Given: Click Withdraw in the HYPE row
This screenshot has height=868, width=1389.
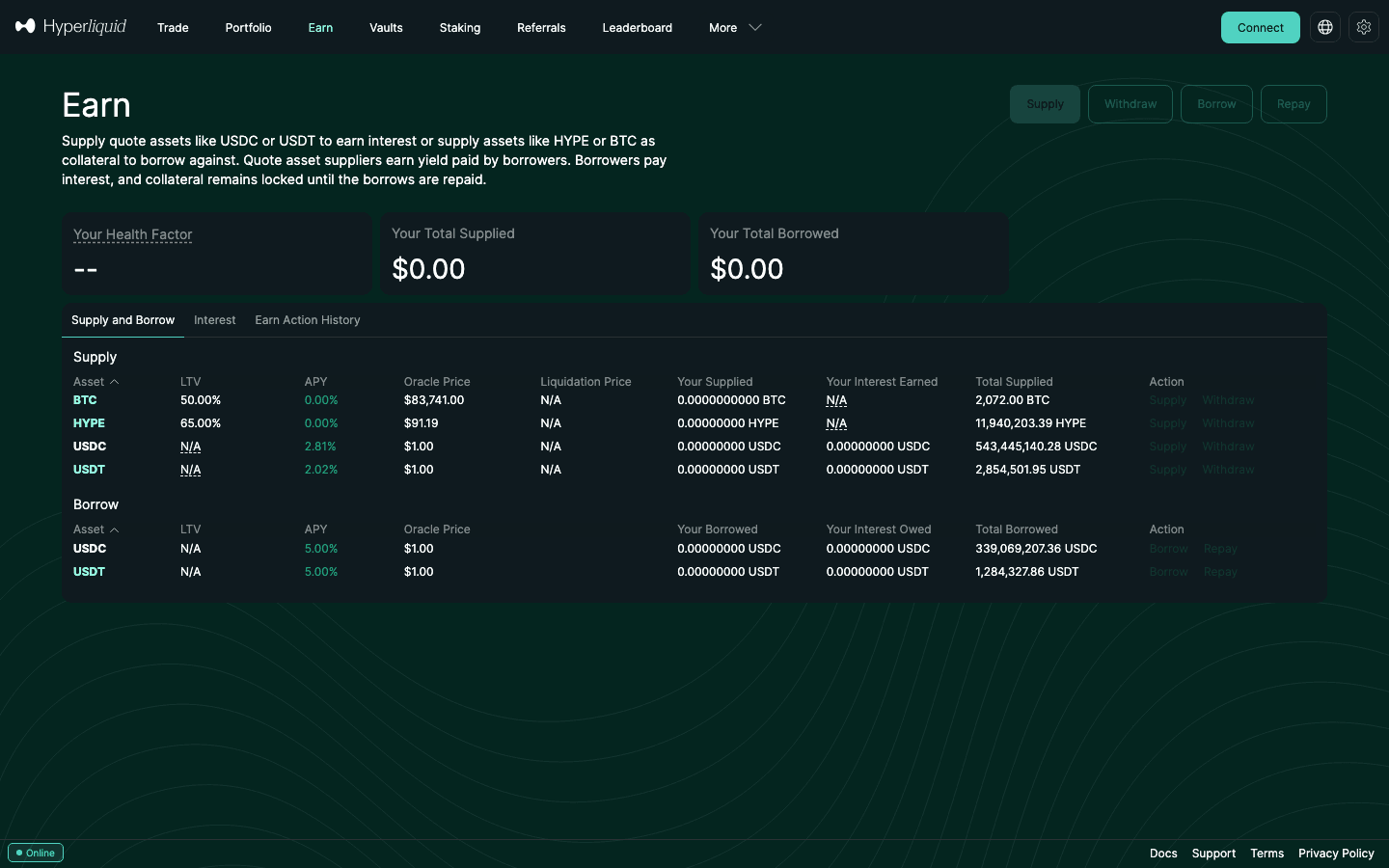Looking at the screenshot, I should click(1228, 423).
